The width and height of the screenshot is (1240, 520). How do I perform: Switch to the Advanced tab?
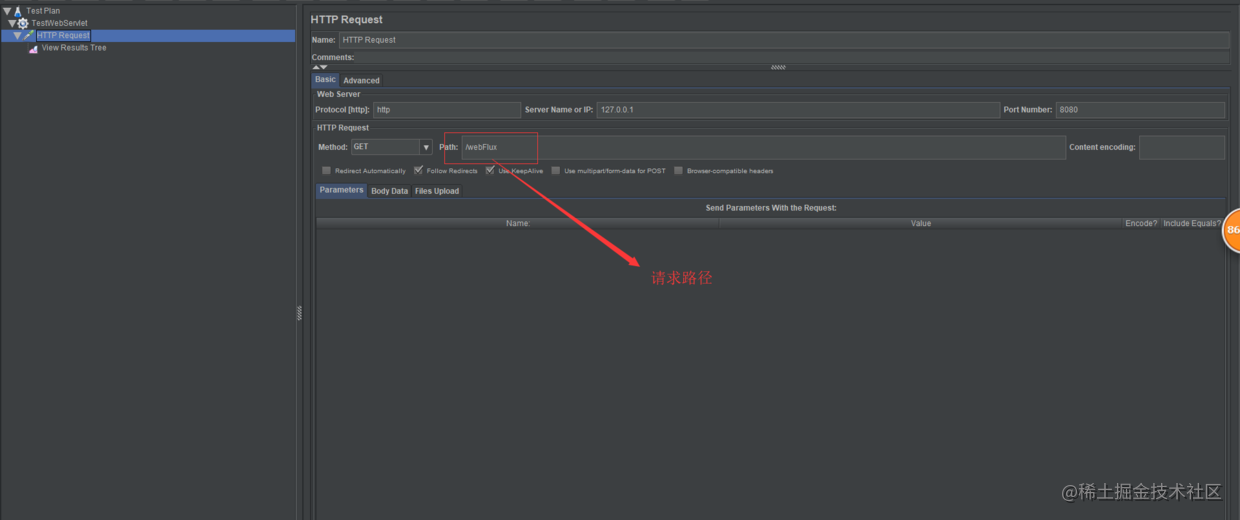coord(361,80)
